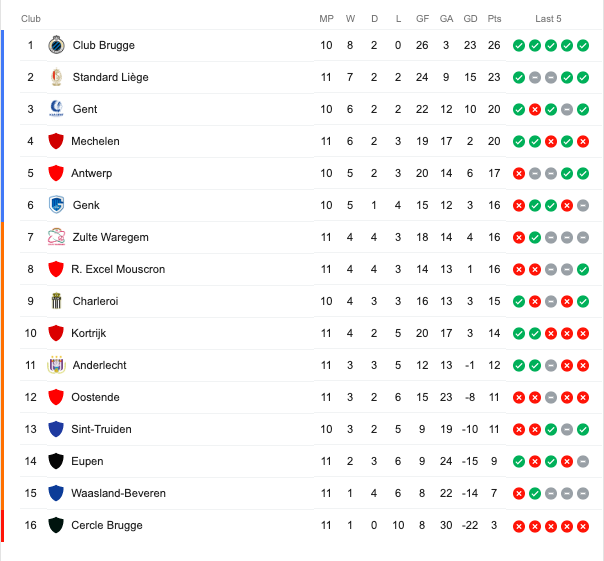604x561 pixels.
Task: Click the Last 5 column header
Action: pyautogui.click(x=548, y=18)
